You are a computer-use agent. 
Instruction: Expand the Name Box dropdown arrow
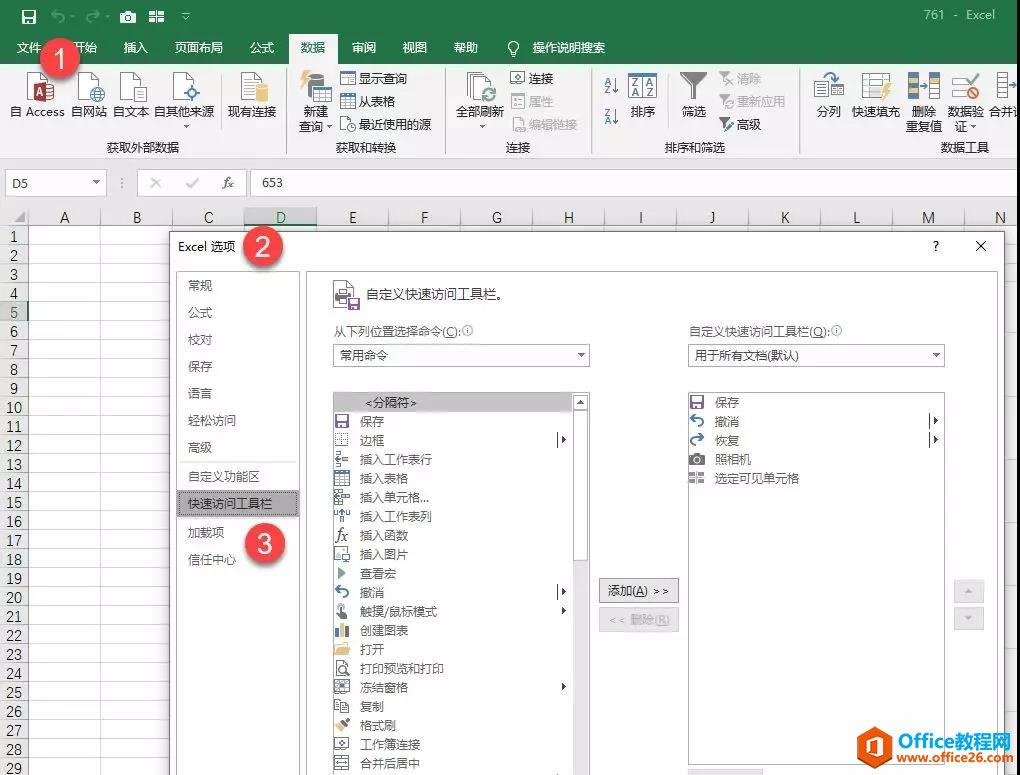(97, 183)
